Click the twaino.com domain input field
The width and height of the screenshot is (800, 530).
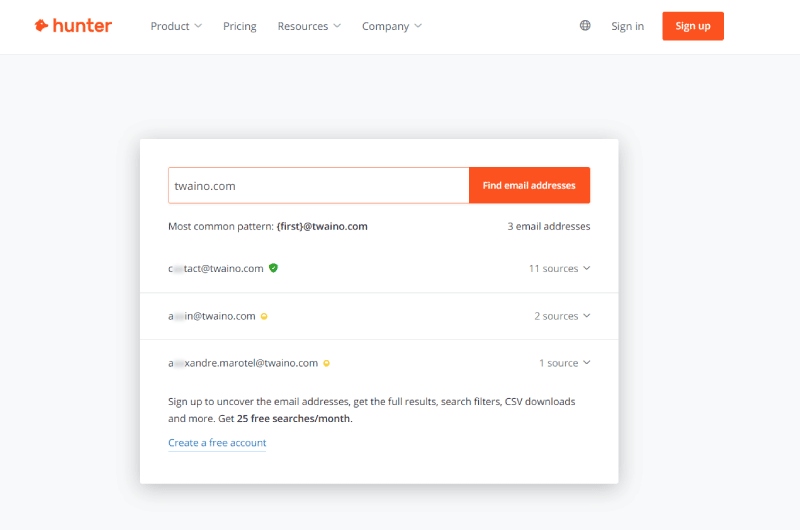(x=318, y=185)
